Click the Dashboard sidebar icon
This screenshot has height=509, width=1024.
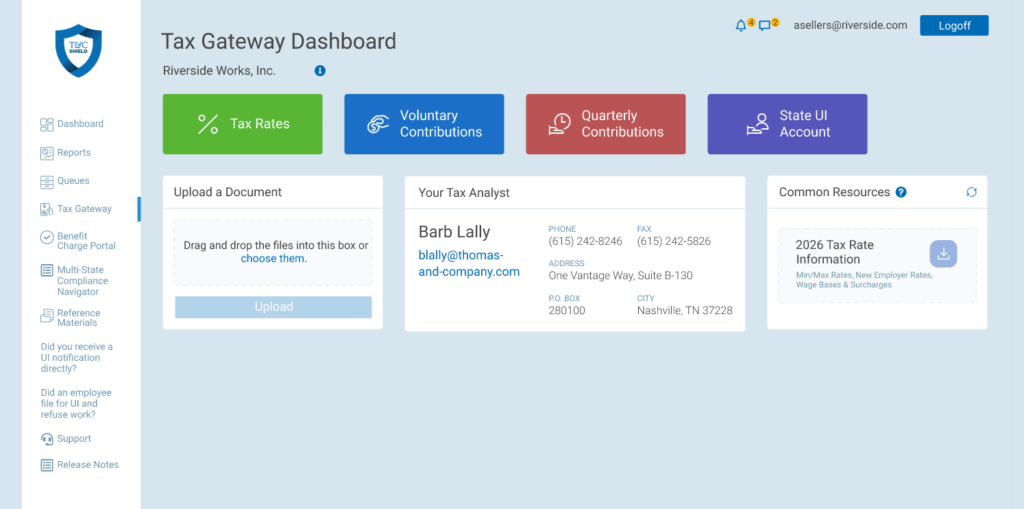pos(46,124)
